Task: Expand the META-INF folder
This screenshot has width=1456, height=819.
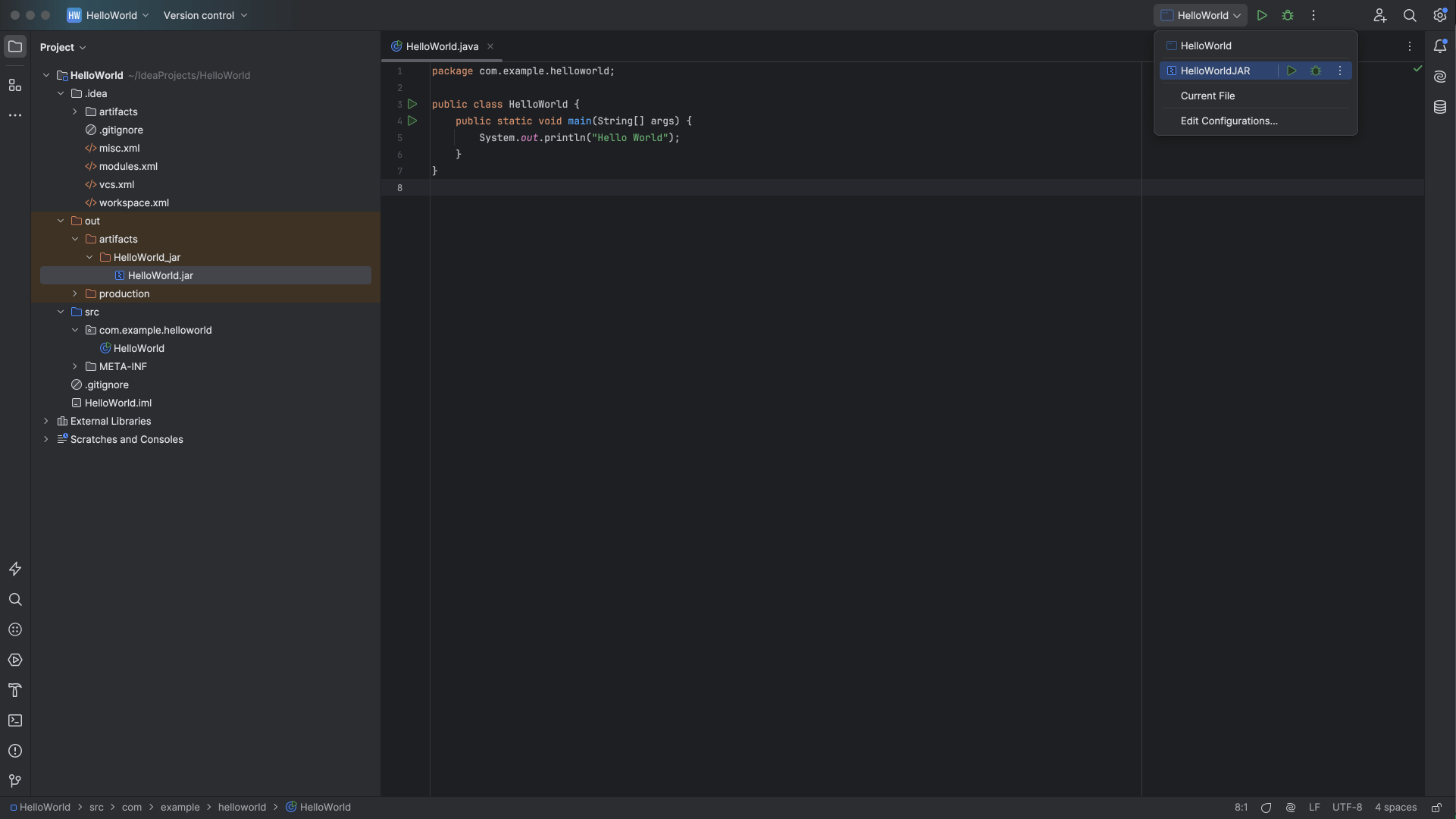Action: 75,366
